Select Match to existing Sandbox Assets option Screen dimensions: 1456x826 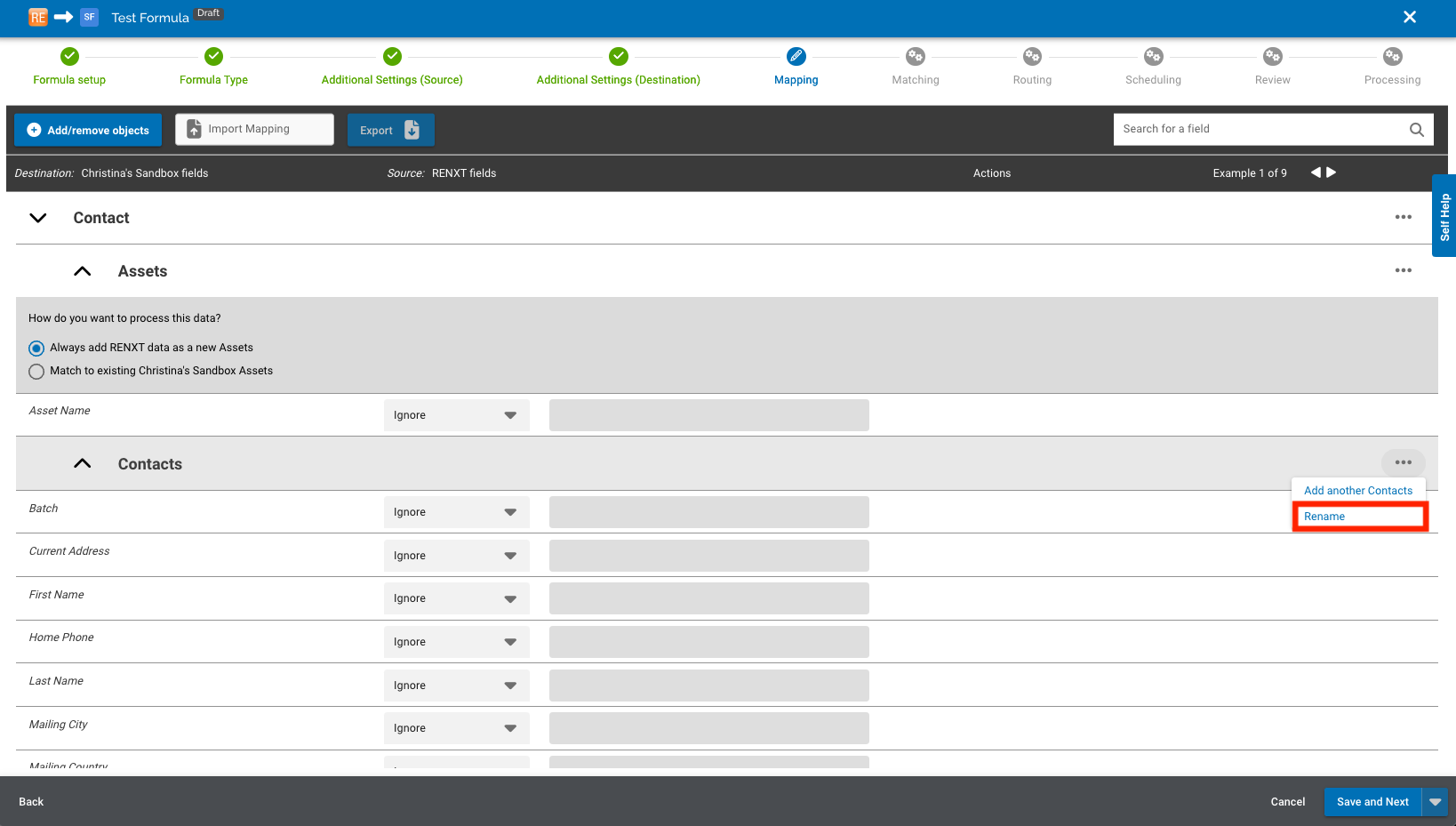36,372
